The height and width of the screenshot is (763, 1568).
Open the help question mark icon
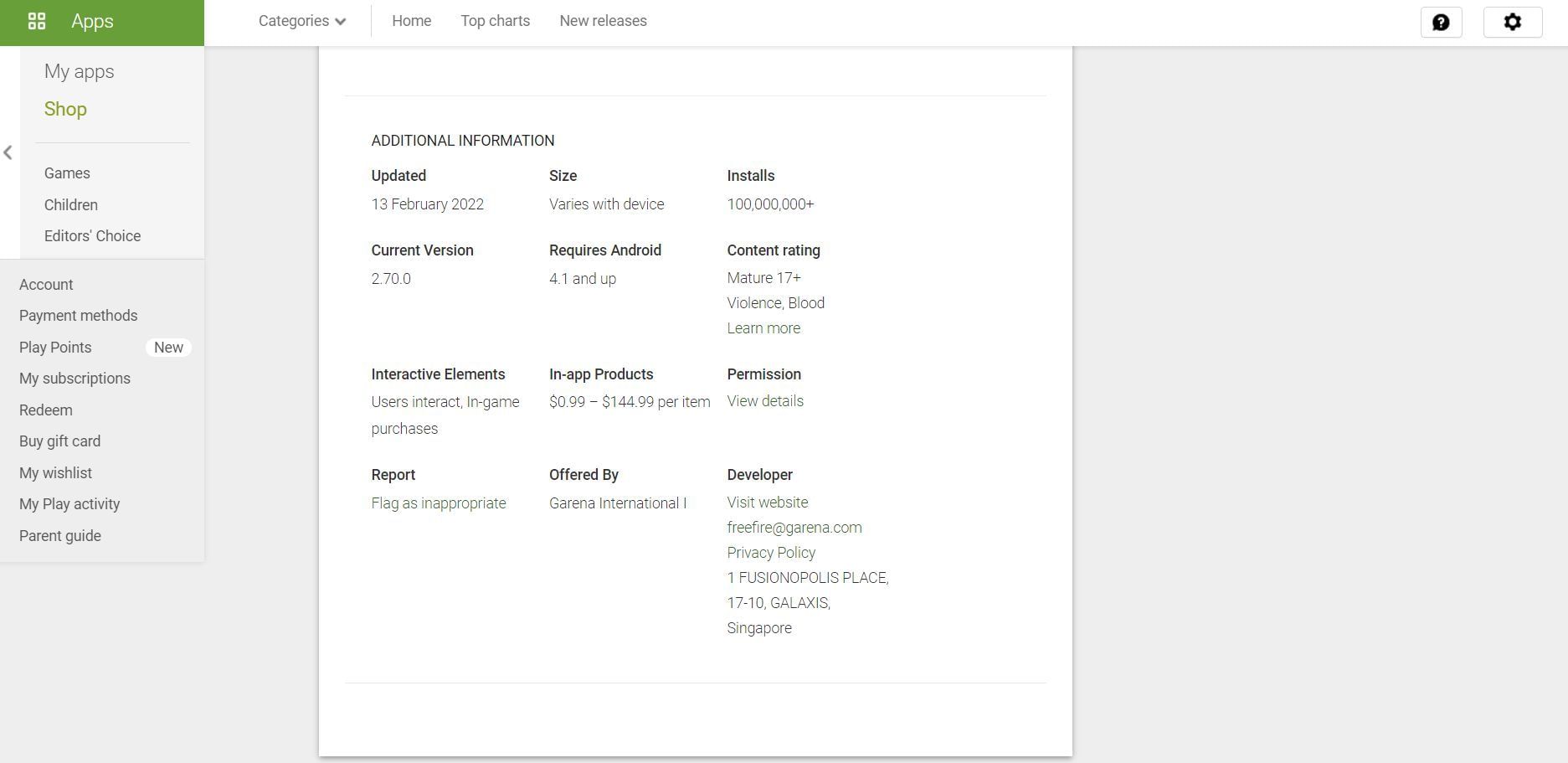(x=1441, y=23)
